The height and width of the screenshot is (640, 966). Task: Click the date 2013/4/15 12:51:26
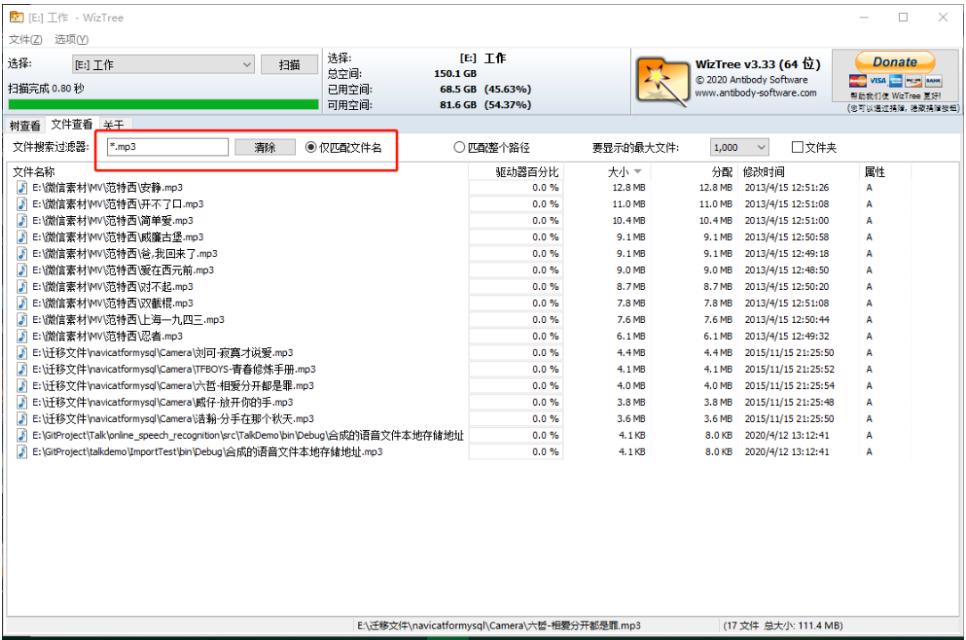pos(787,187)
